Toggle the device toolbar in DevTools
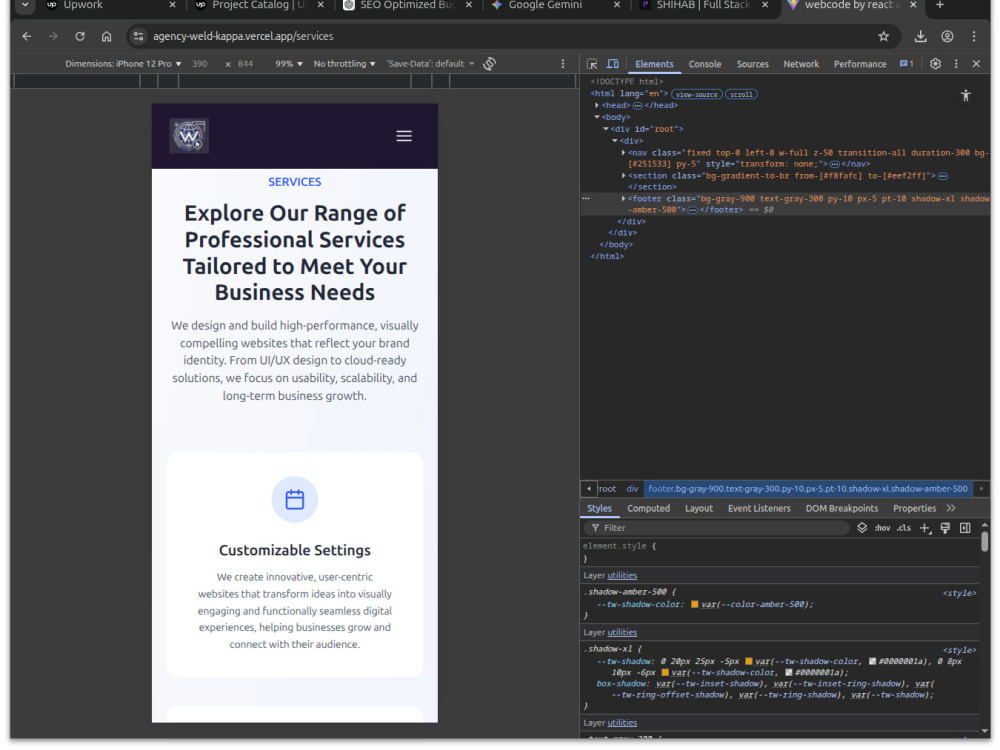Viewport: 1000px width, 750px height. tap(613, 64)
